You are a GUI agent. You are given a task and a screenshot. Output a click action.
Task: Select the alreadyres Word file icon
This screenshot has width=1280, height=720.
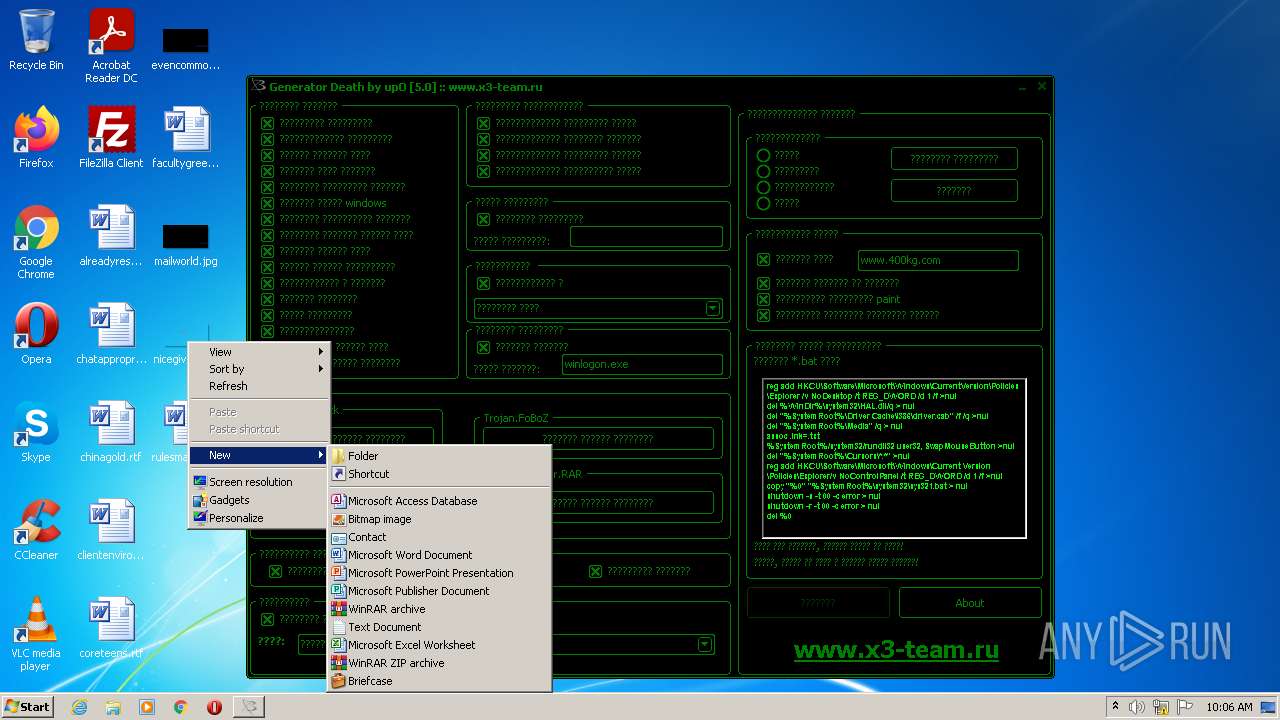click(x=111, y=236)
